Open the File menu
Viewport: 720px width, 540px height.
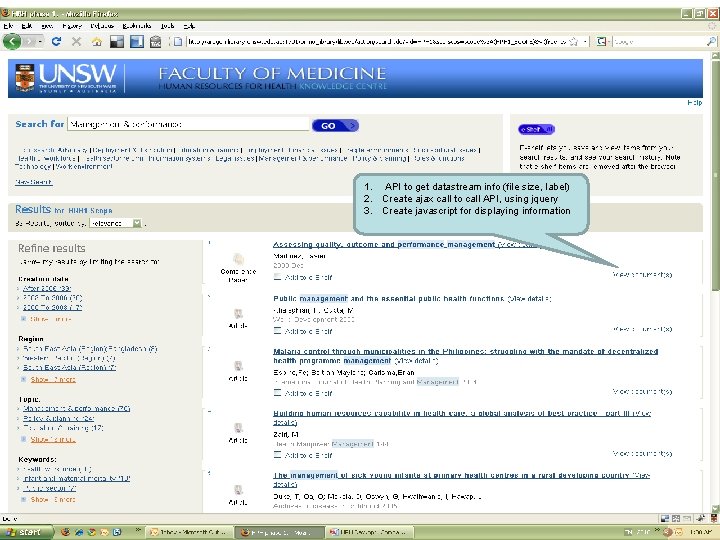pos(8,26)
